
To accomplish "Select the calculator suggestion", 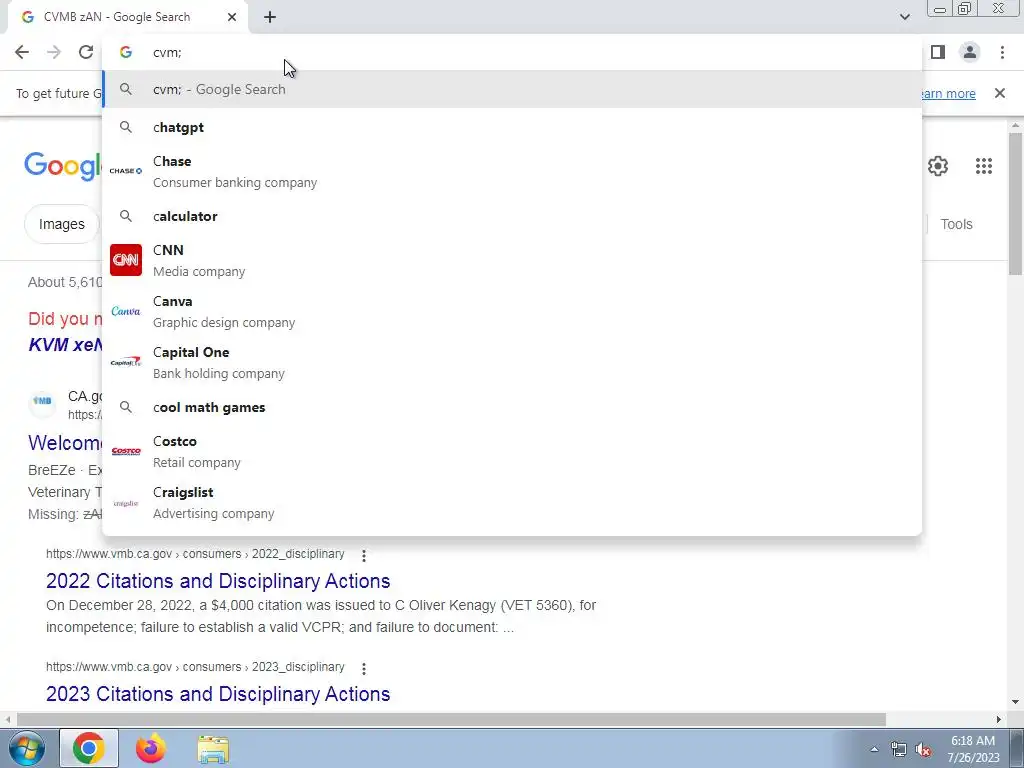I will [512, 216].
